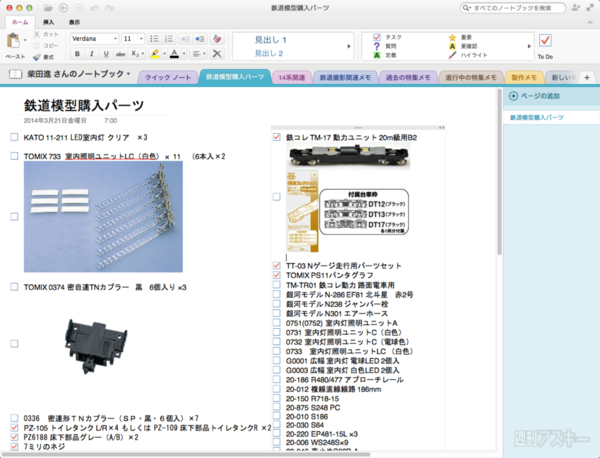Click the forward arrow in title bar
Image resolution: width=600 pixels, height=458 pixels.
click(x=79, y=8)
